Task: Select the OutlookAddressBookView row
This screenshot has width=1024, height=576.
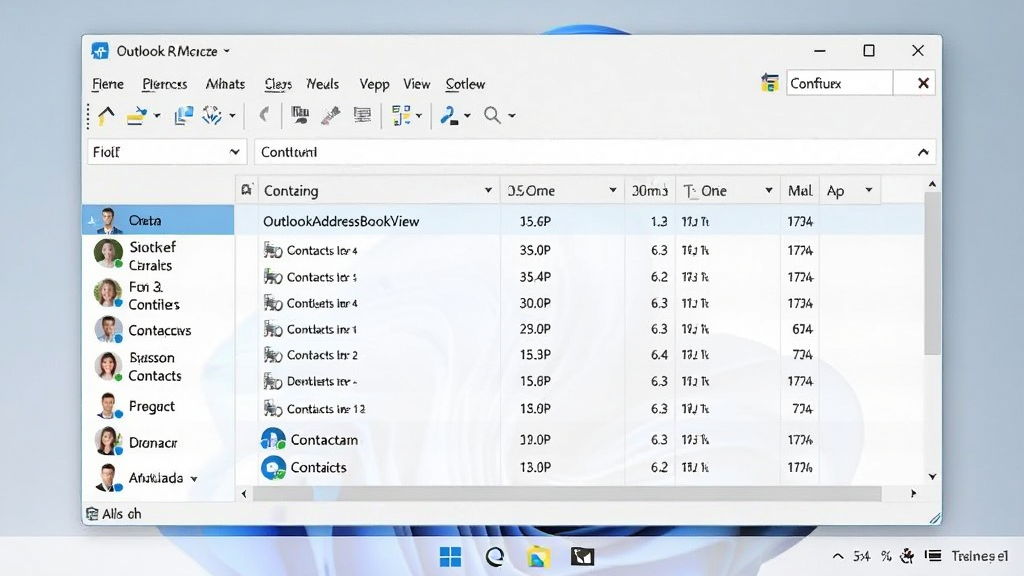Action: [x=579, y=221]
